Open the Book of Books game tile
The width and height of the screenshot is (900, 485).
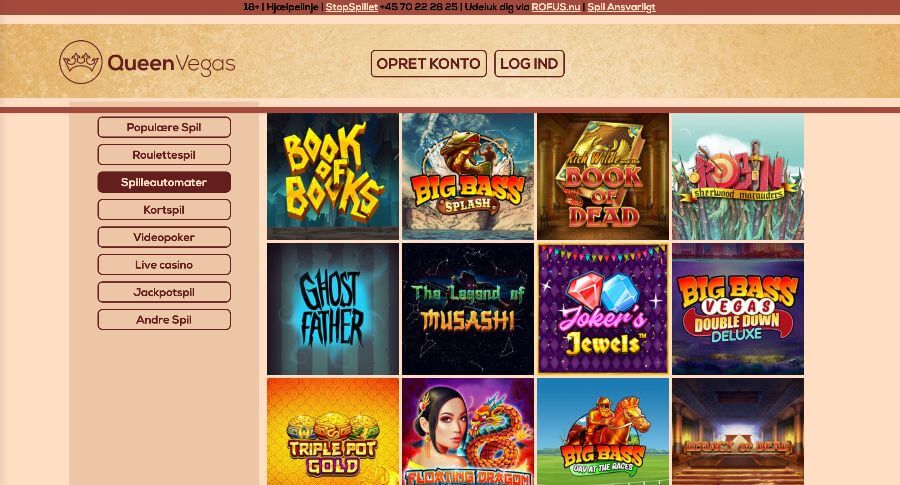(333, 176)
